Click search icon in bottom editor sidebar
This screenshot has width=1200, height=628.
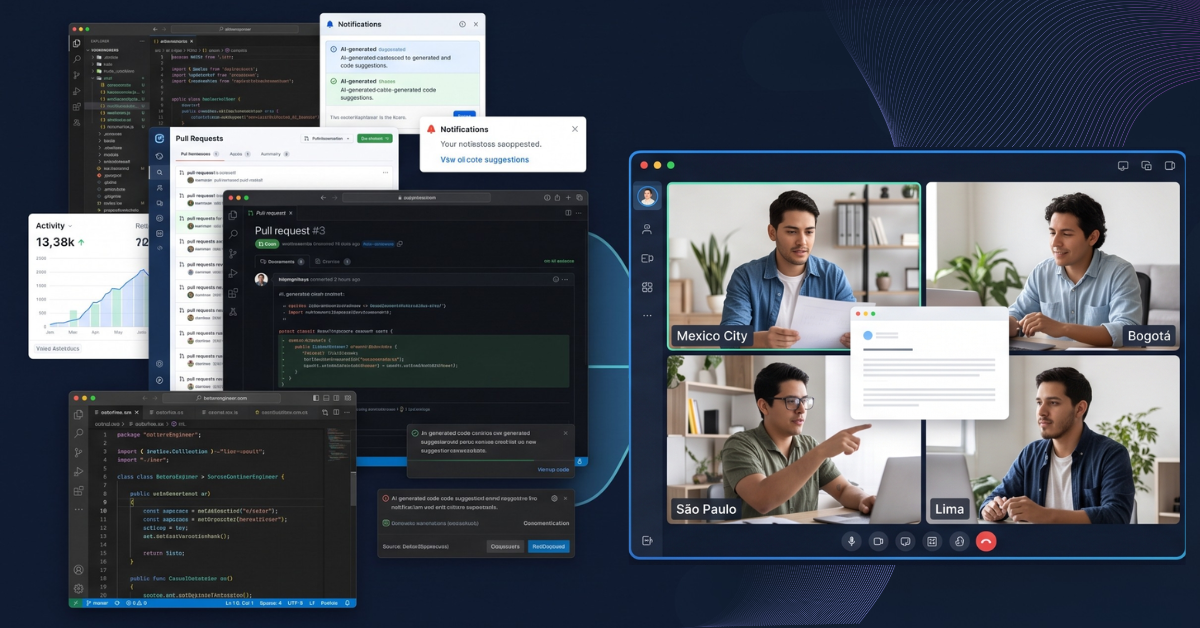(x=78, y=433)
